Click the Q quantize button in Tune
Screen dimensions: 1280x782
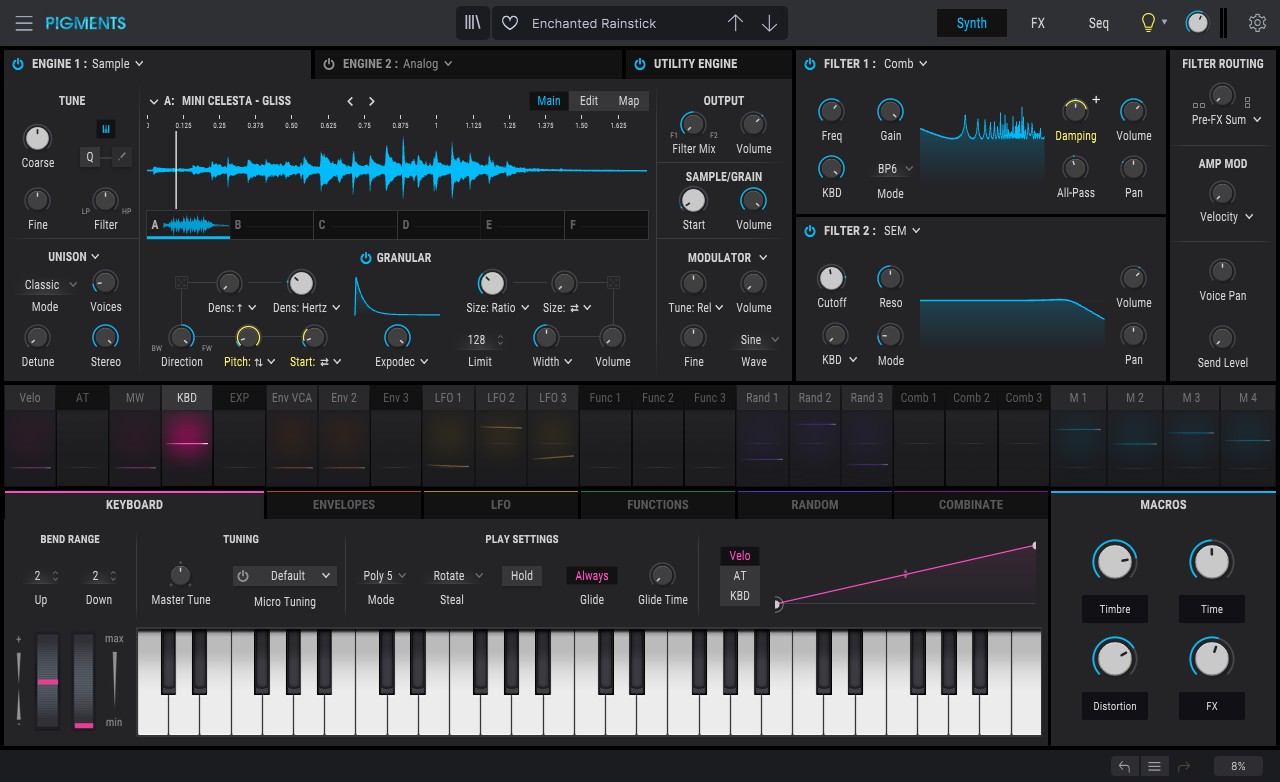tap(89, 156)
